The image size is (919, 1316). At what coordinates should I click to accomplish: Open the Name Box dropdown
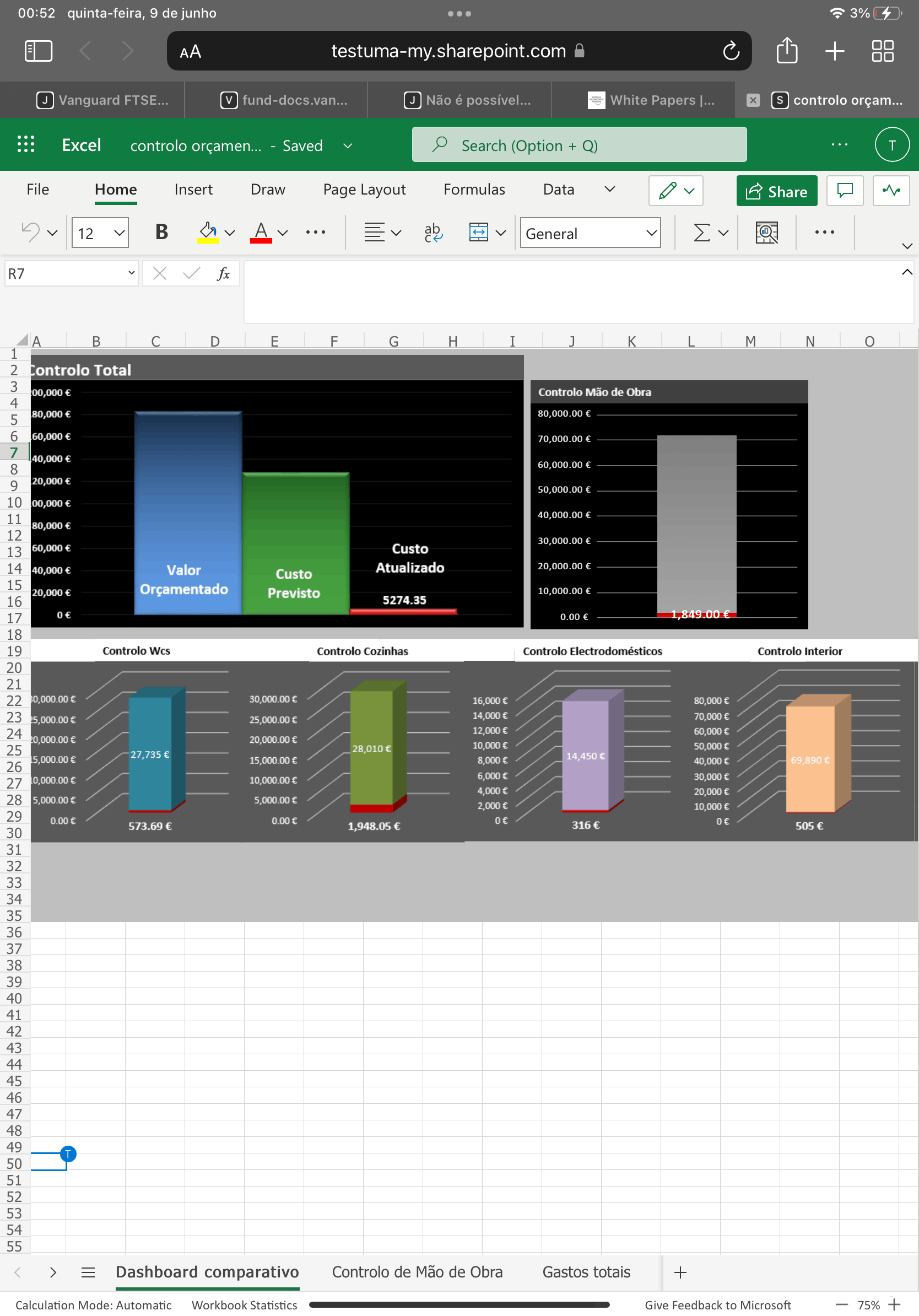131,273
